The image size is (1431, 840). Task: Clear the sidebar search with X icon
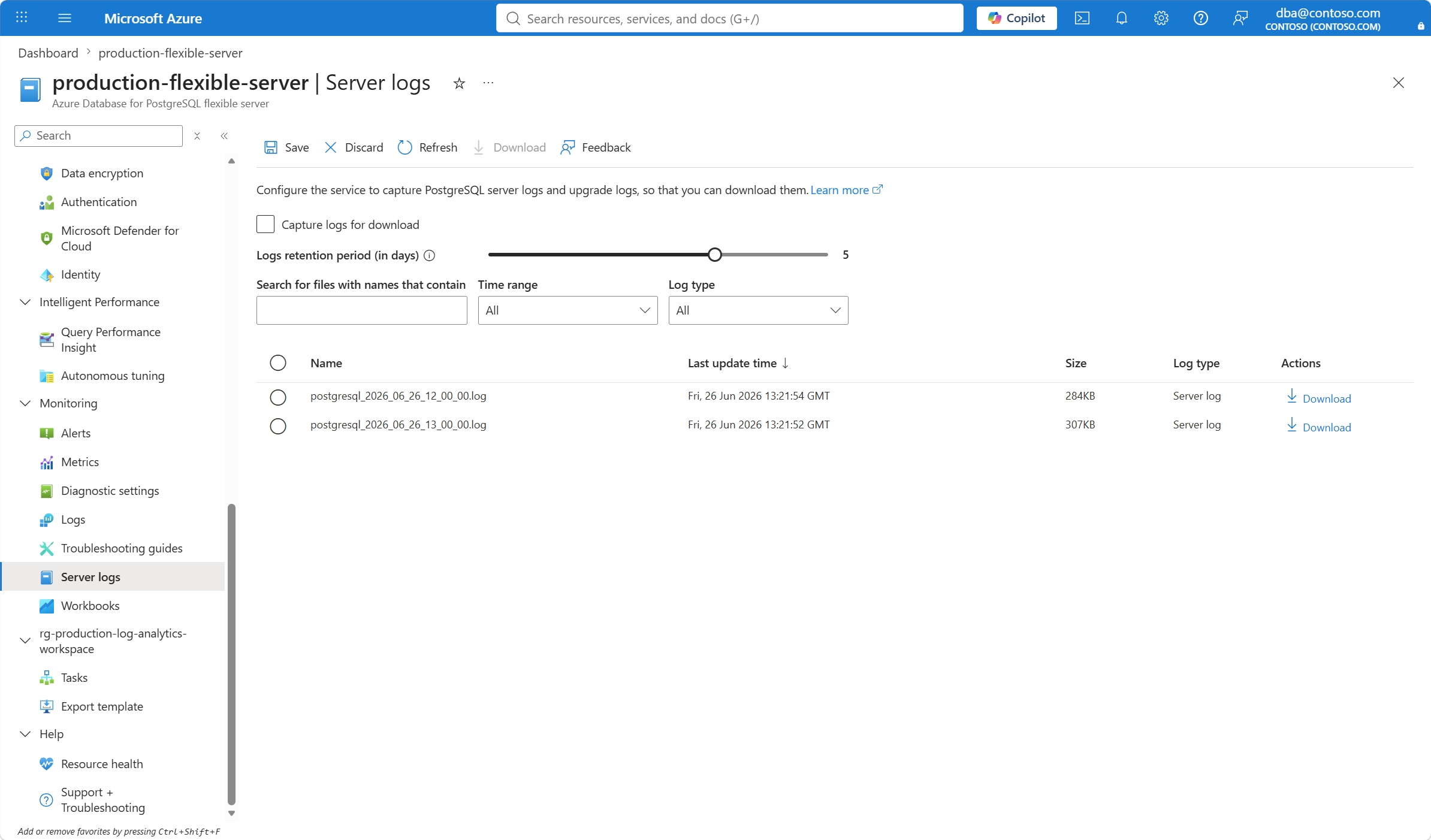(x=197, y=136)
